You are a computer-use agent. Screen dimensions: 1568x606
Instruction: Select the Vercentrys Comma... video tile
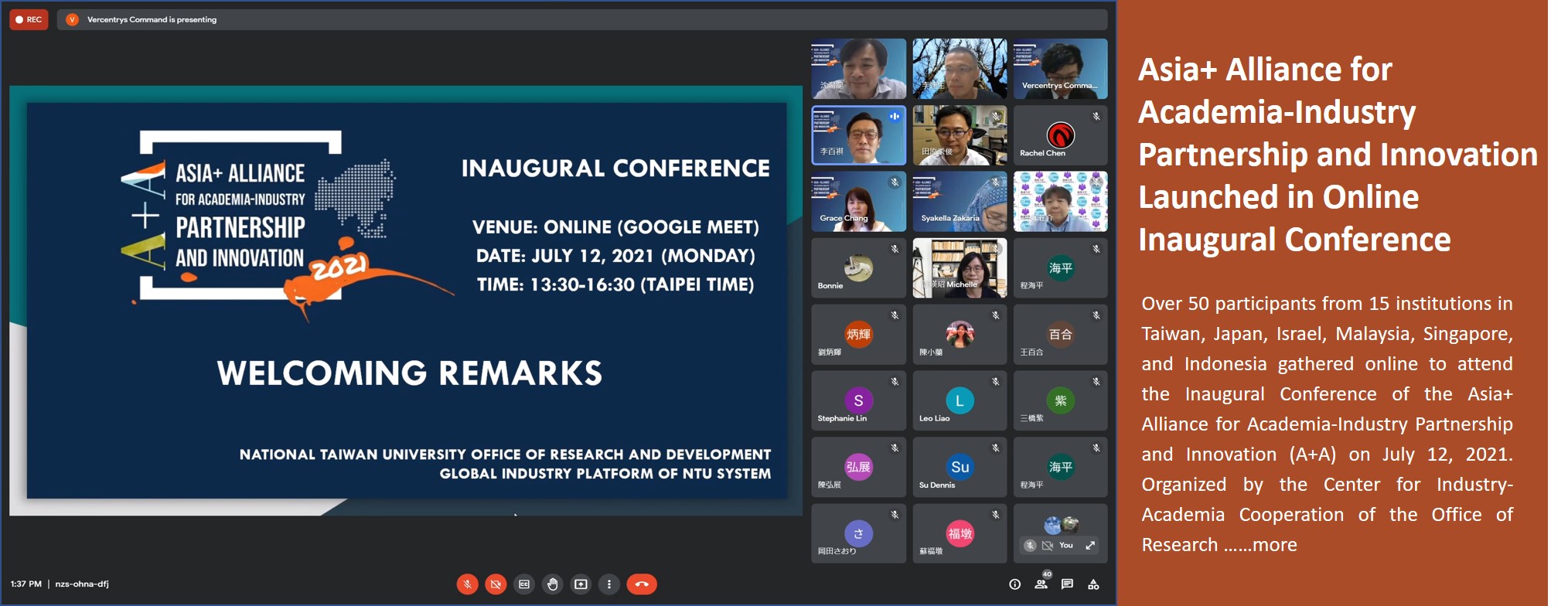tap(1060, 69)
